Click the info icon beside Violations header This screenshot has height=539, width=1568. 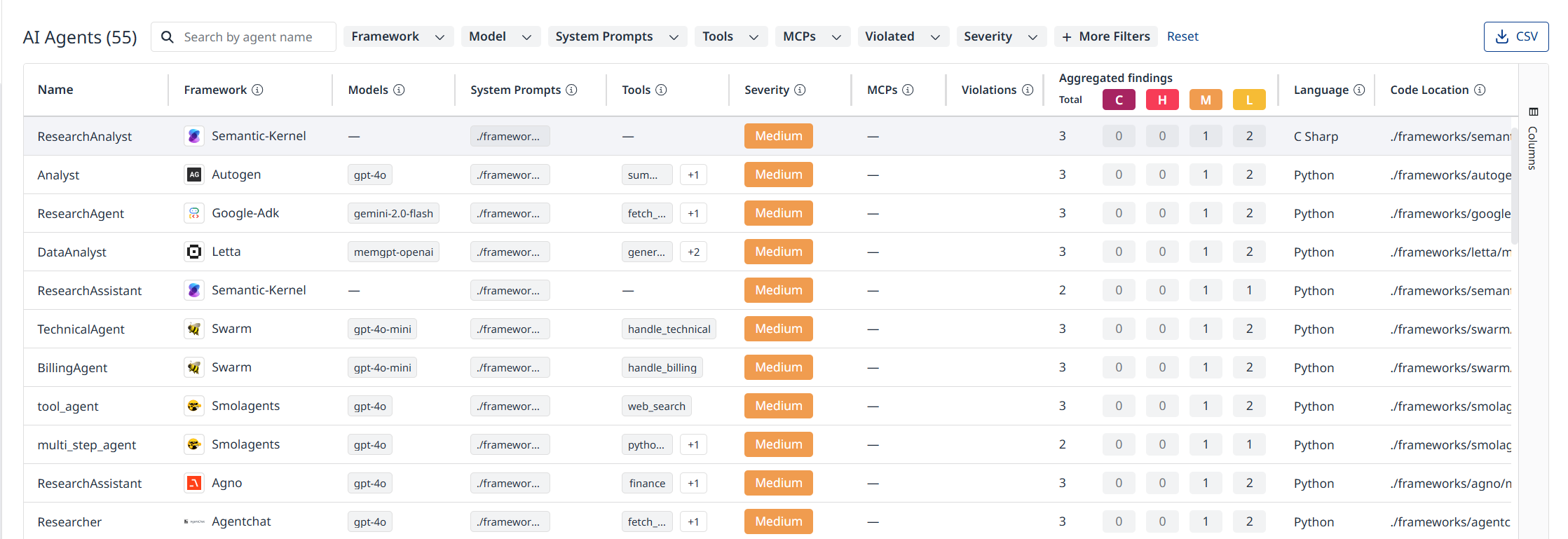coord(1028,90)
